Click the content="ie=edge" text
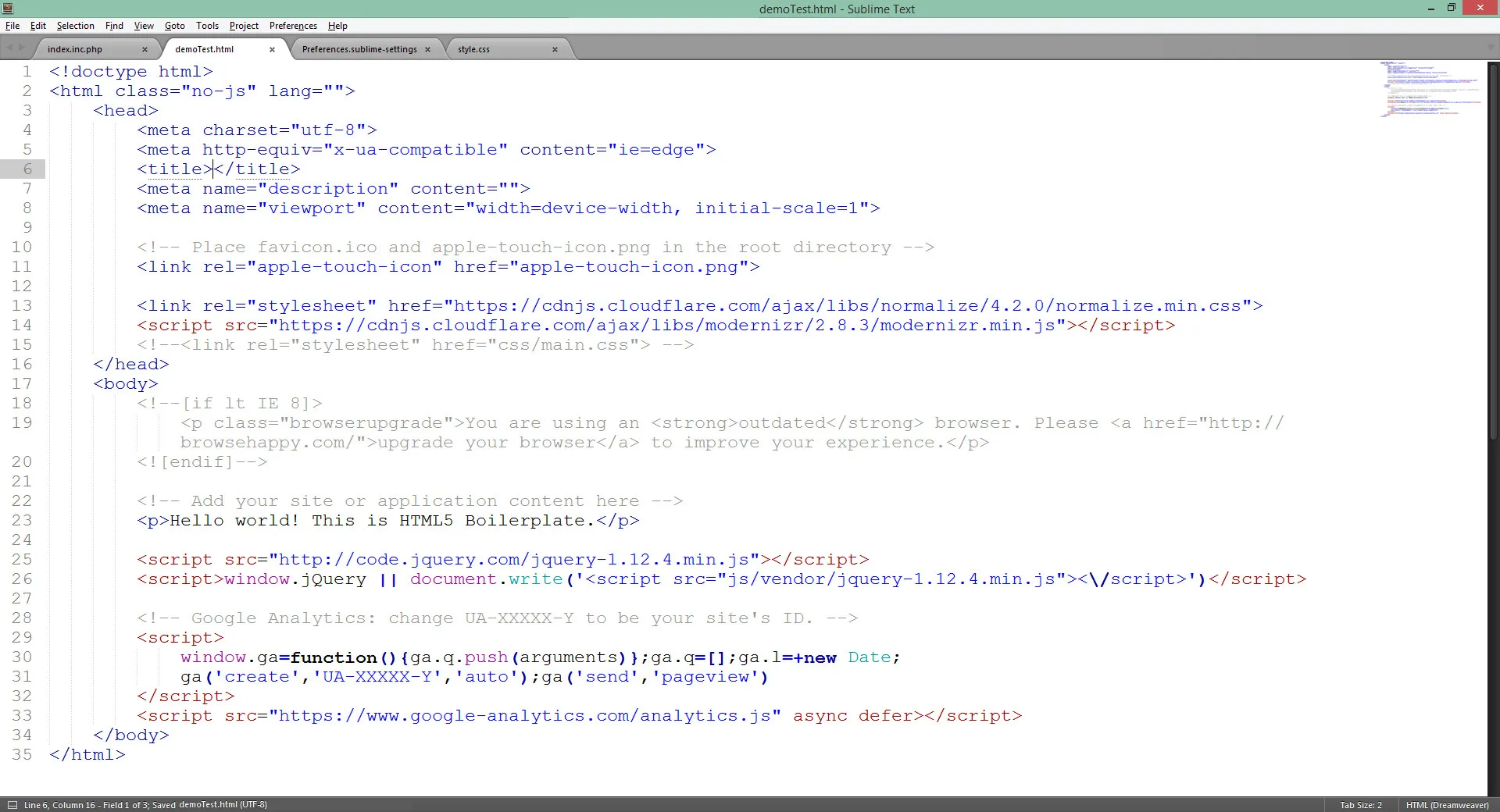1500x812 pixels. [612, 150]
